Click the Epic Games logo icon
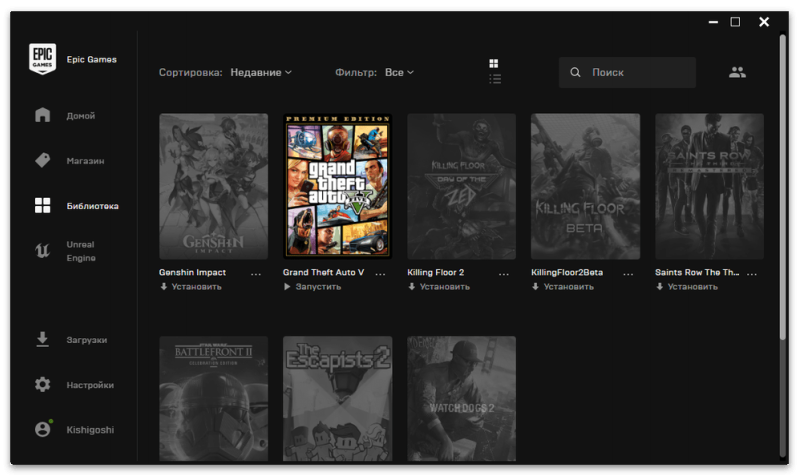Screen dimensions: 800x476 click(x=42, y=59)
